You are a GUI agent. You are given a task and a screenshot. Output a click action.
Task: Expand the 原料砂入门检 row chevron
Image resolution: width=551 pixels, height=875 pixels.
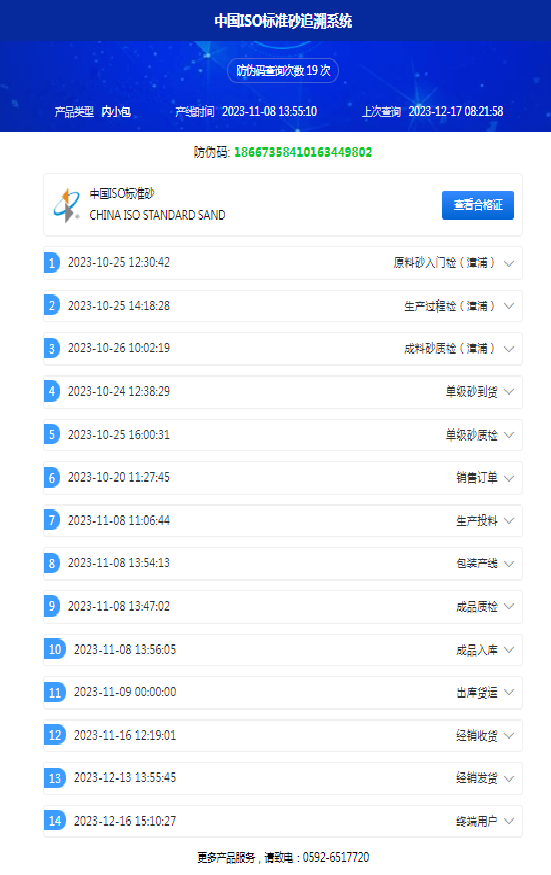pos(509,263)
